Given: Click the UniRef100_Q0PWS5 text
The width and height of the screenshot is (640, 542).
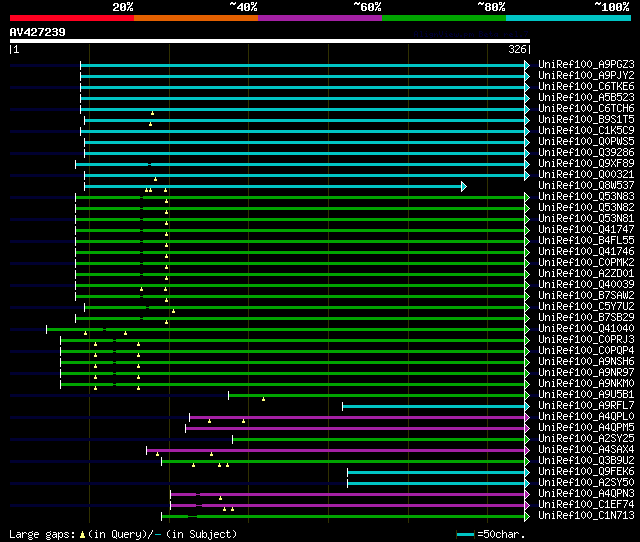Looking at the screenshot, I should point(586,142).
